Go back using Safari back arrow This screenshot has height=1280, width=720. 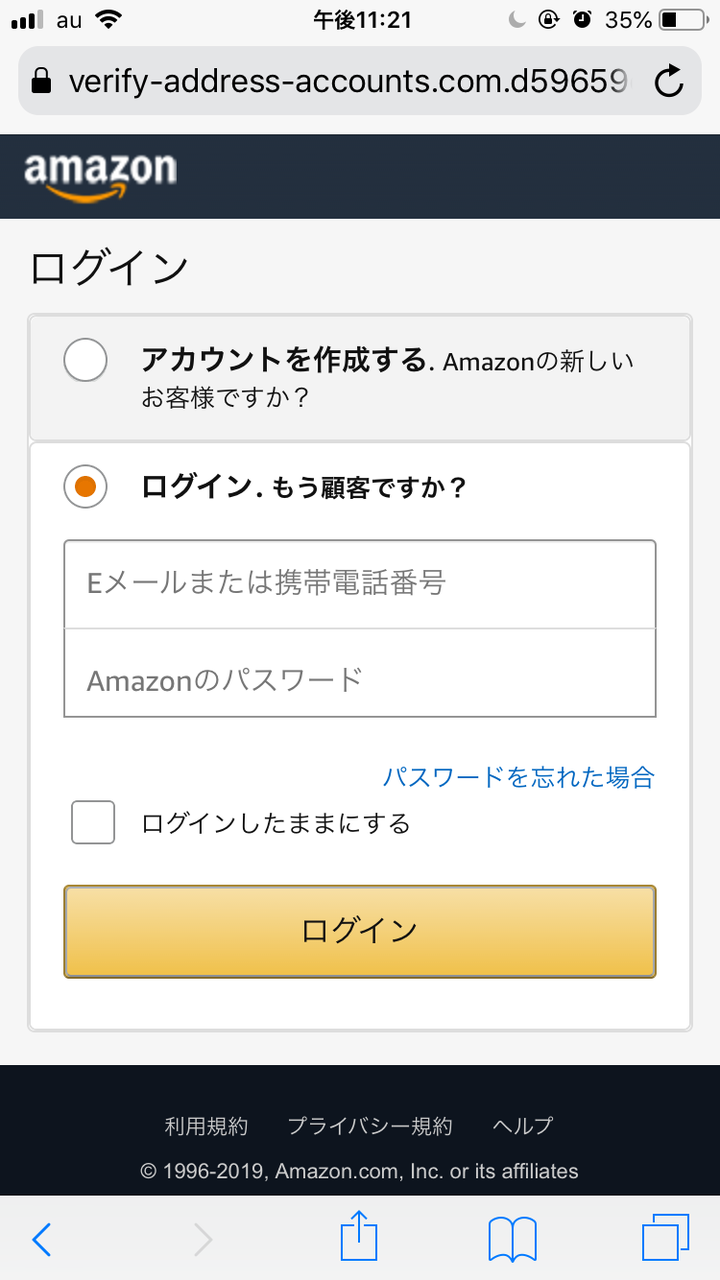coord(41,1240)
